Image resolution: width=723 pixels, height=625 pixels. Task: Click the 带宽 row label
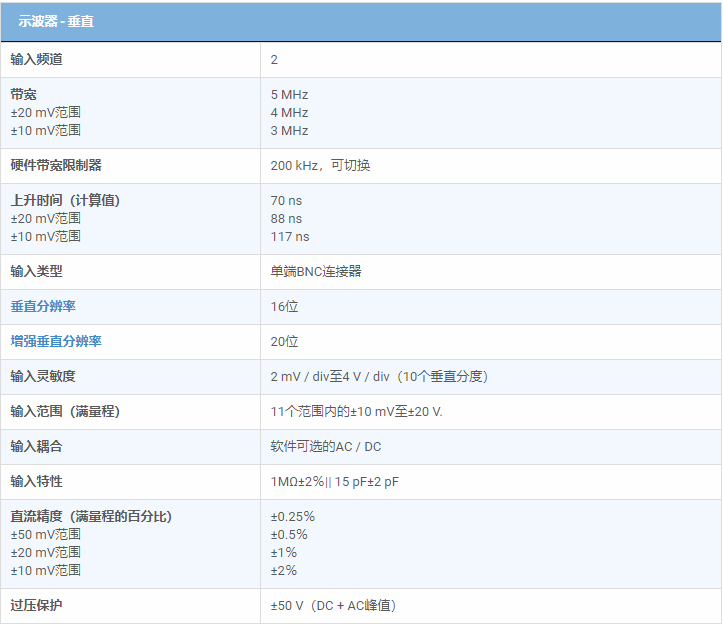click(x=24, y=94)
